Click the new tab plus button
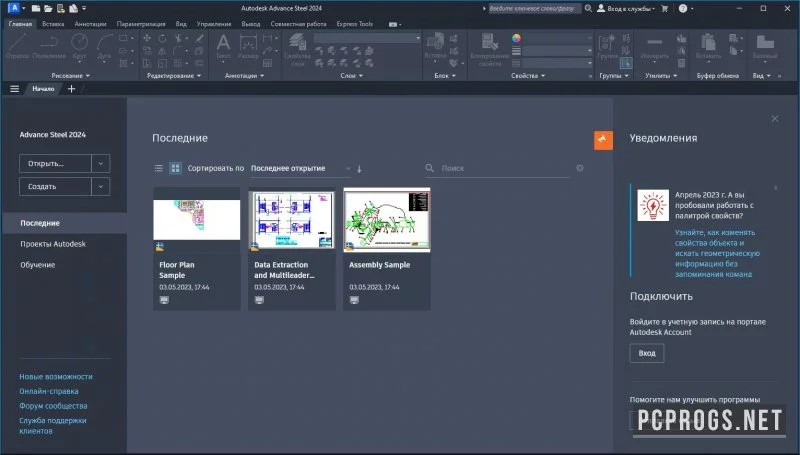The width and height of the screenshot is (800, 455). (x=71, y=89)
